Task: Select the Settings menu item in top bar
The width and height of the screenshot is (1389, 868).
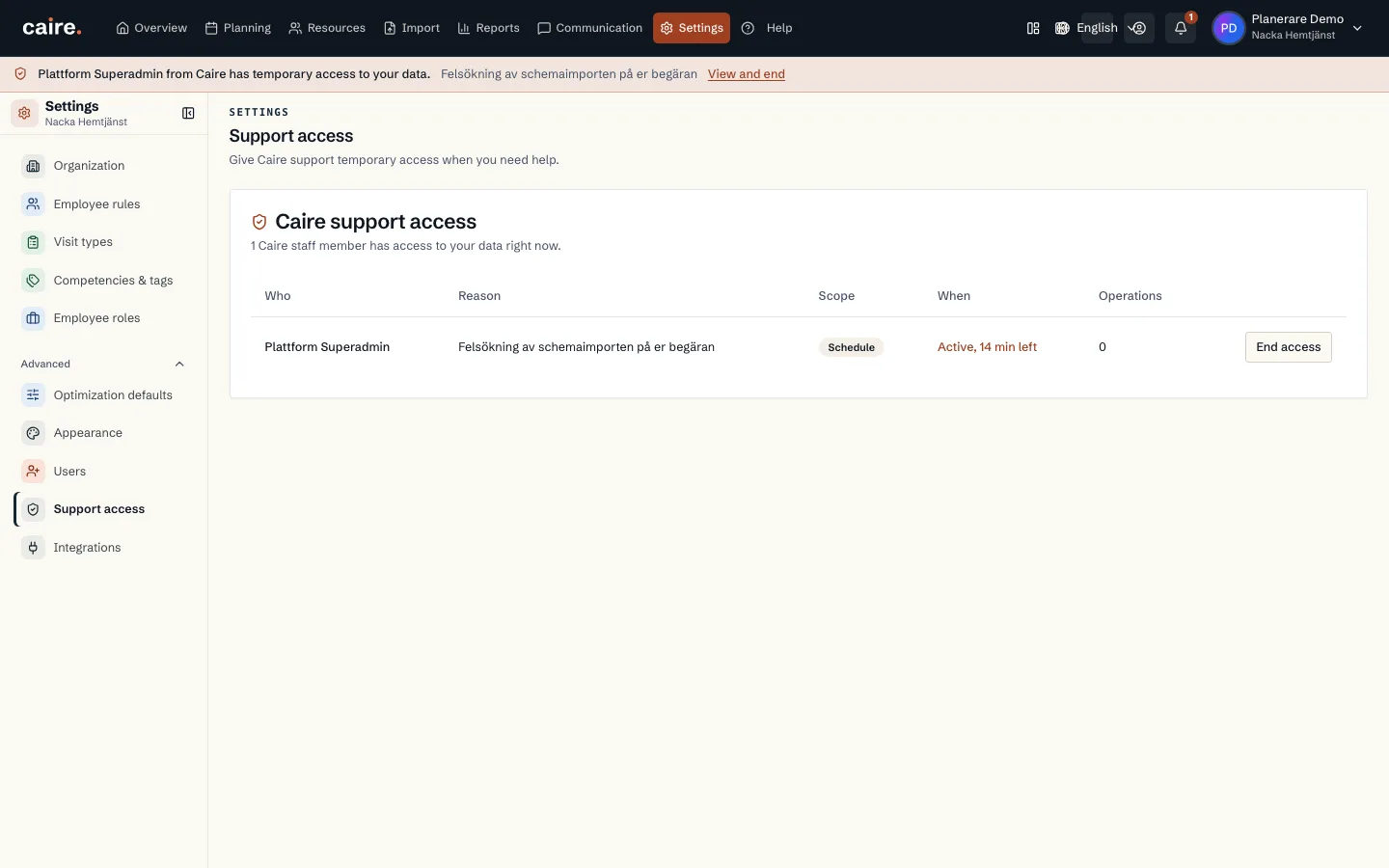Action: 692,28
